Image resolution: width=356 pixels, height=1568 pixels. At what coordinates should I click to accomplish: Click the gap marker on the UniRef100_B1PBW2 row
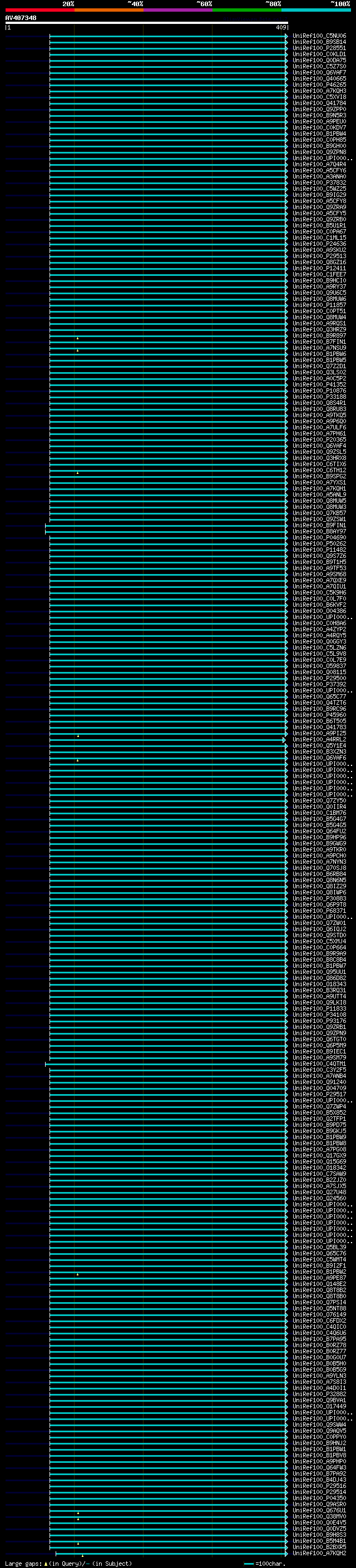[77, 1274]
